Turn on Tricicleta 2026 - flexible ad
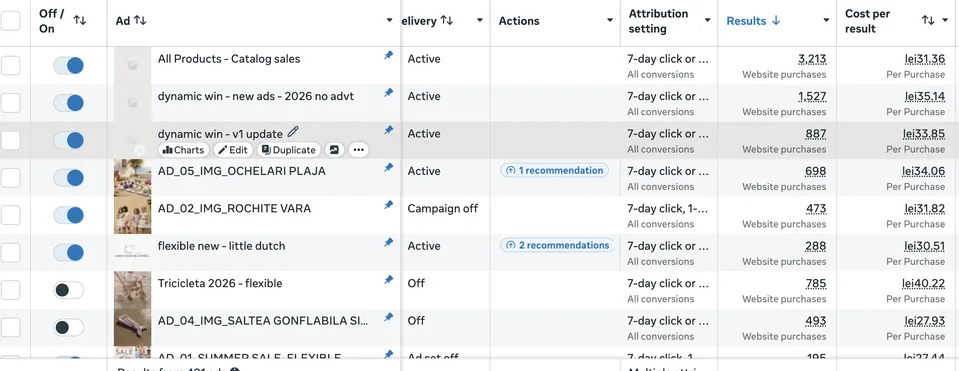This screenshot has height=371, width=959. point(68,290)
